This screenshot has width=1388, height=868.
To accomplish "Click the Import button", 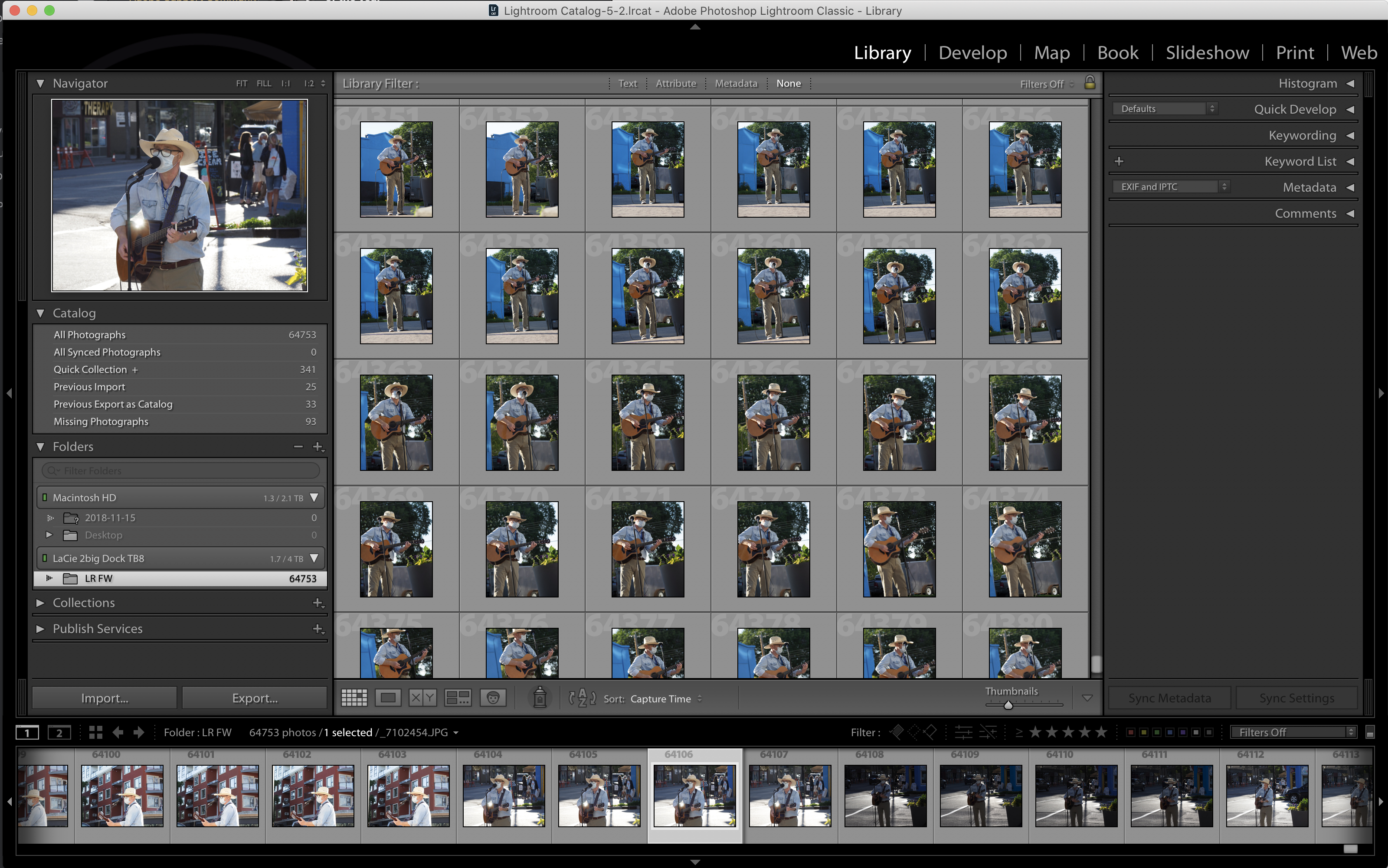I will pyautogui.click(x=105, y=698).
